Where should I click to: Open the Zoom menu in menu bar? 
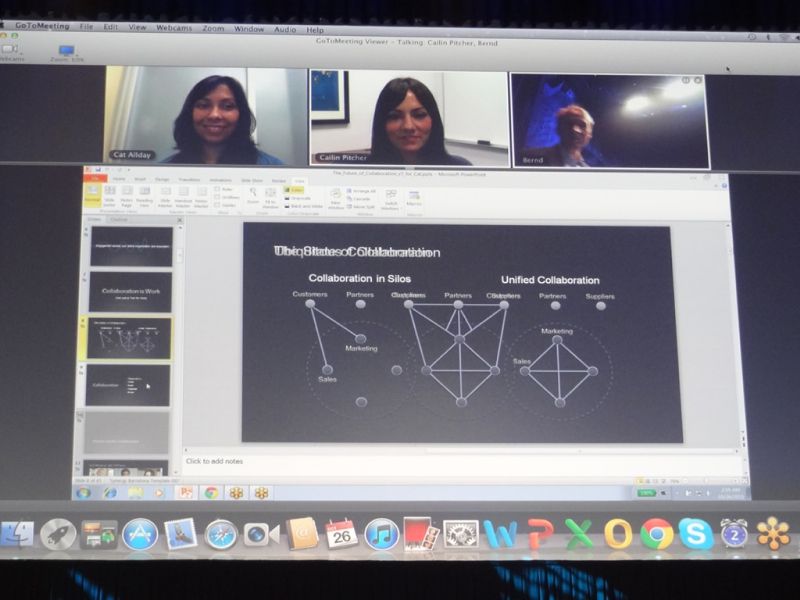[x=213, y=29]
